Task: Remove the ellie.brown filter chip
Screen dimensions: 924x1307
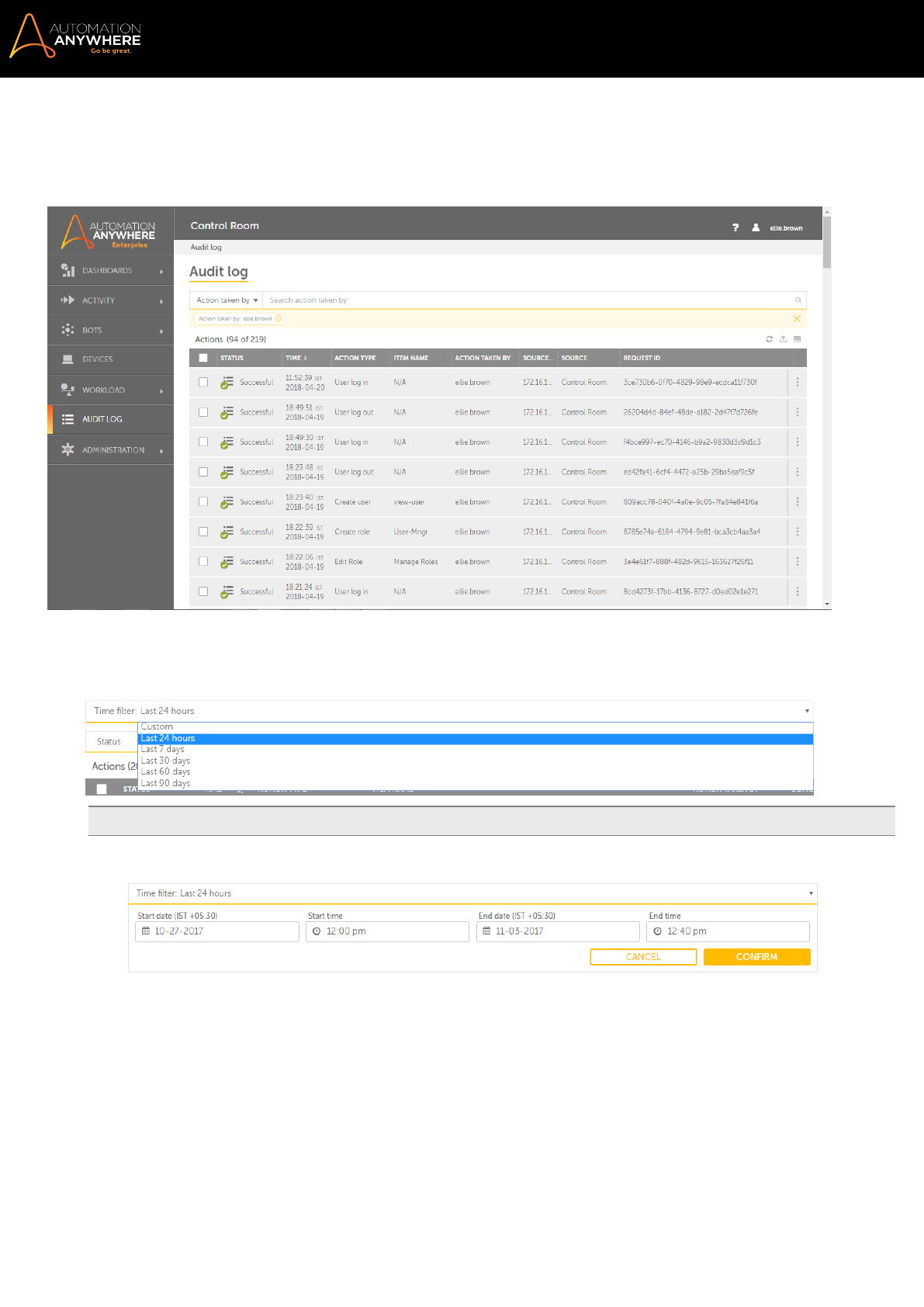Action: [x=279, y=318]
